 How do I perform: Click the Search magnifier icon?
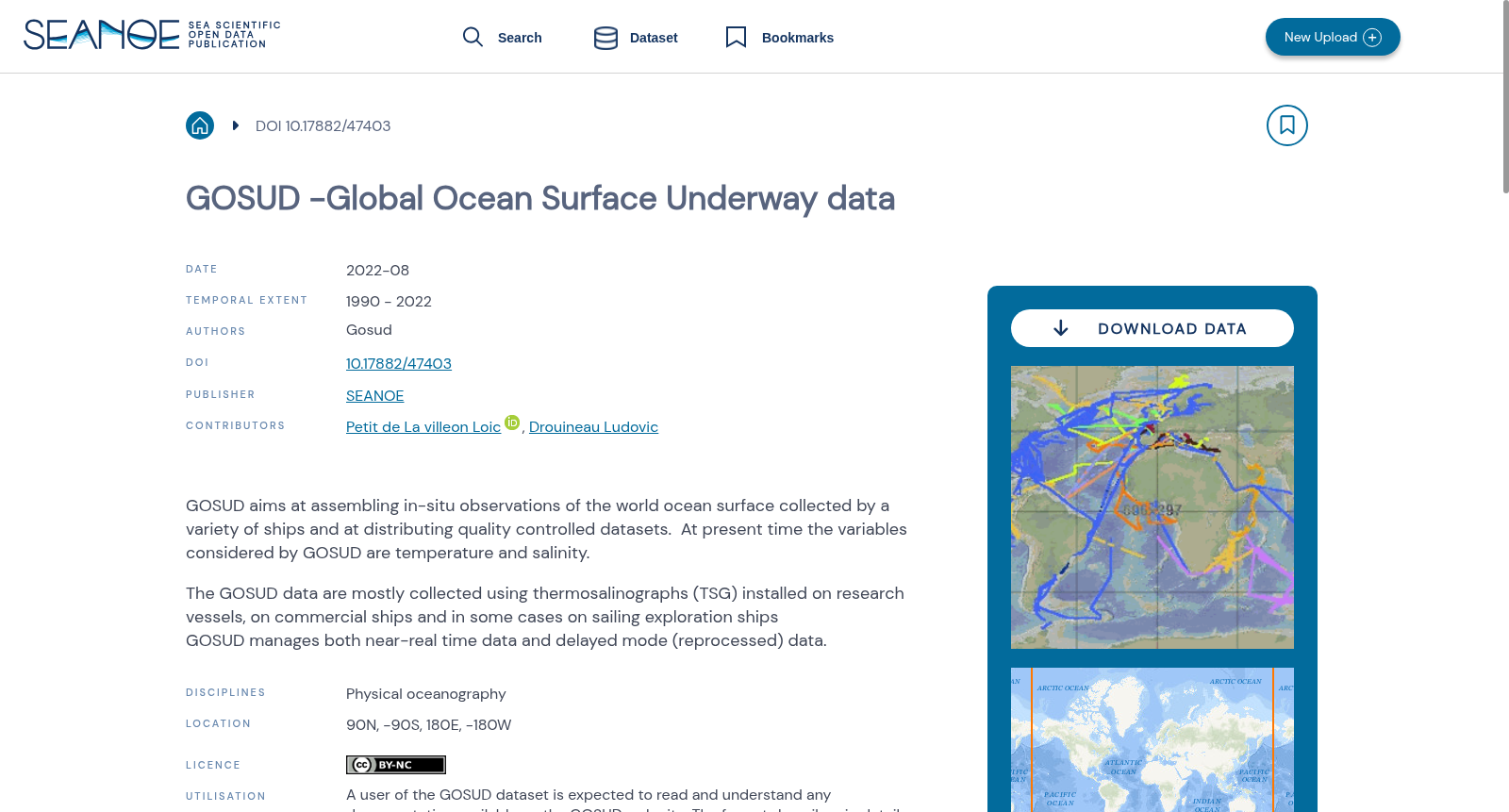coord(473,37)
